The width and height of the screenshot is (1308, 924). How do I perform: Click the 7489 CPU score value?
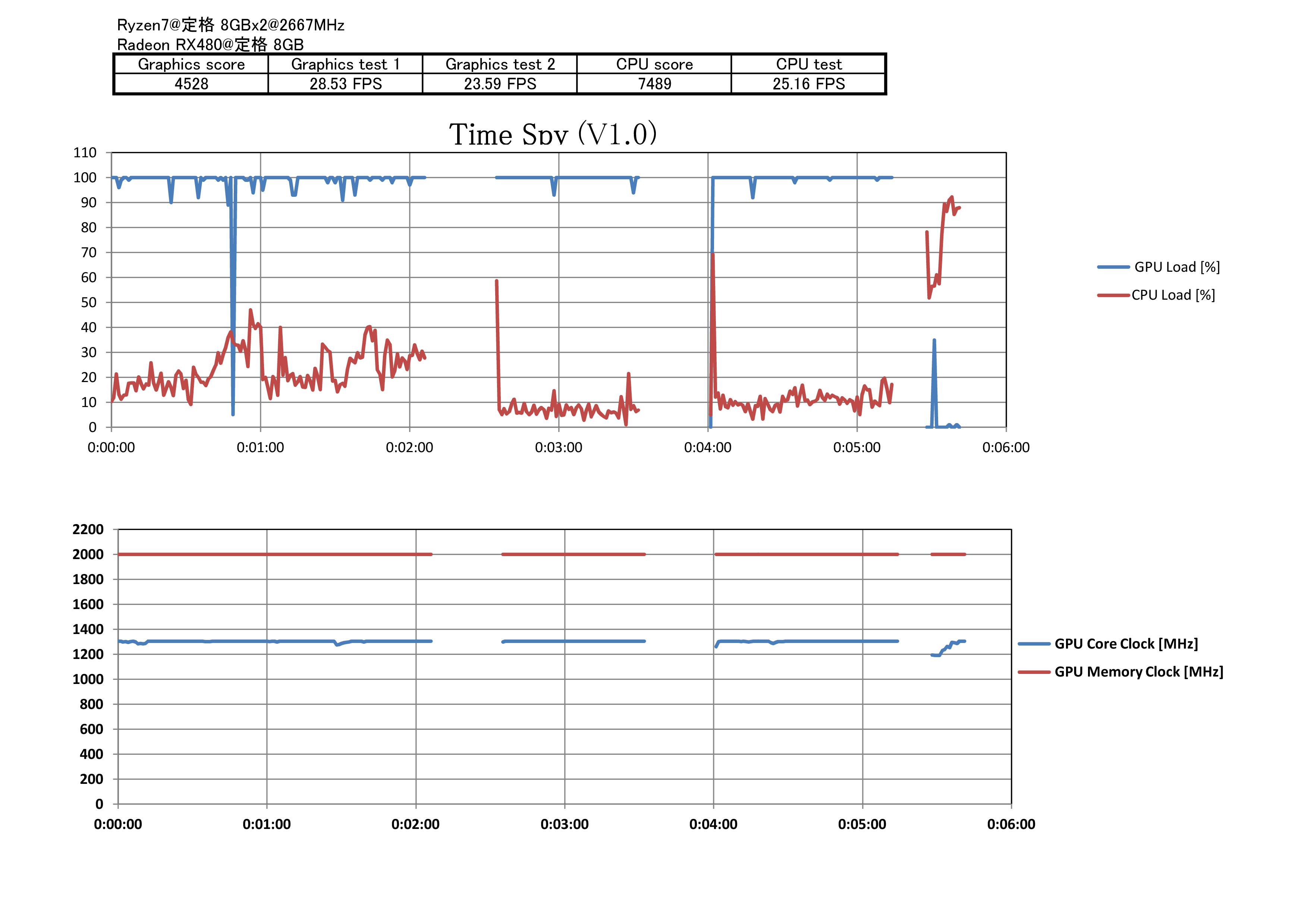point(654,84)
